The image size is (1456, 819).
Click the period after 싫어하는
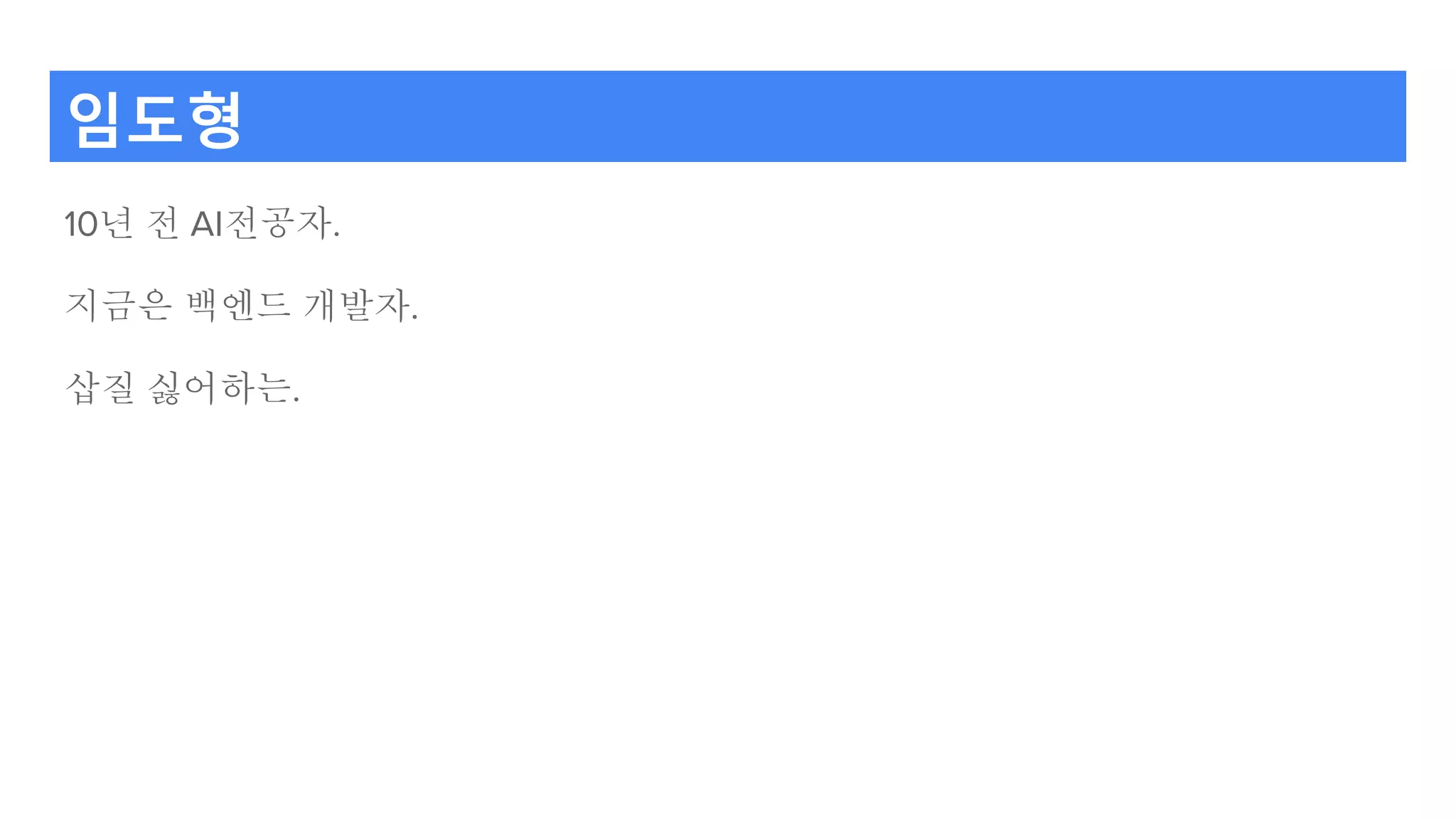click(296, 401)
